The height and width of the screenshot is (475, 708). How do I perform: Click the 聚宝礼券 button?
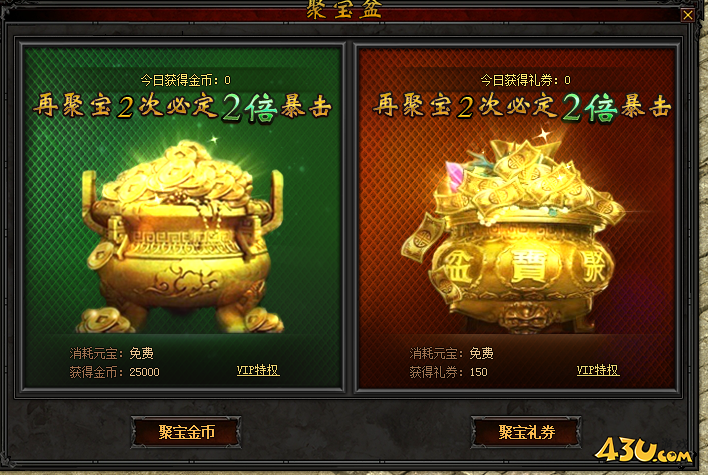pyautogui.click(x=526, y=432)
